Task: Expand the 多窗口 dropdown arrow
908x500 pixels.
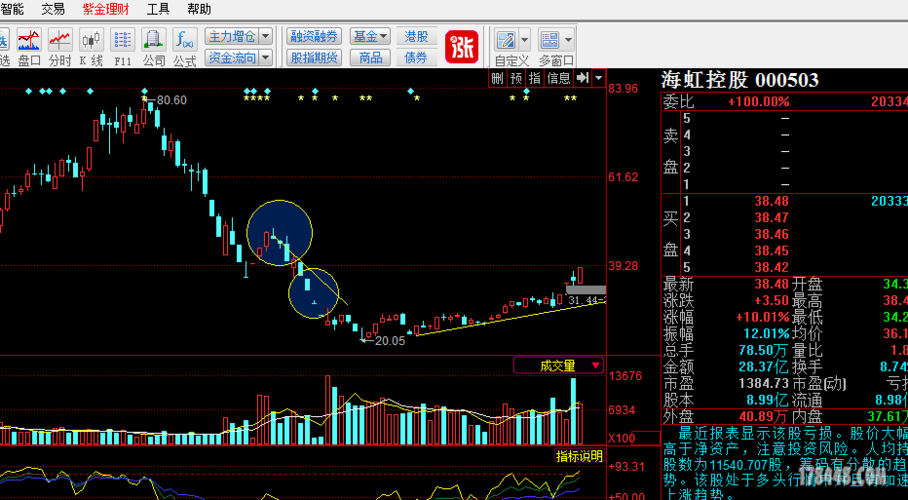Action: tap(568, 41)
